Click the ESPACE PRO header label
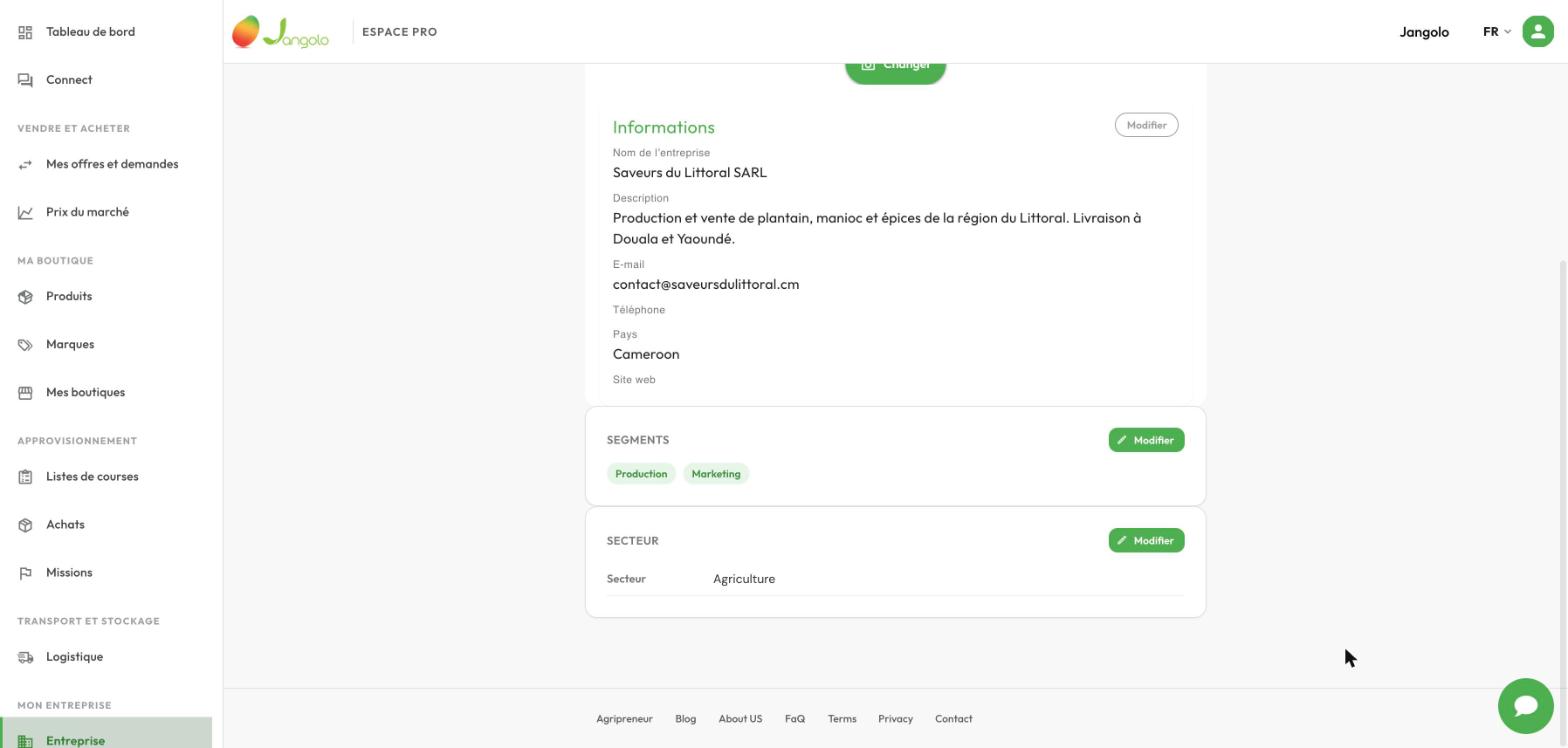 click(399, 32)
